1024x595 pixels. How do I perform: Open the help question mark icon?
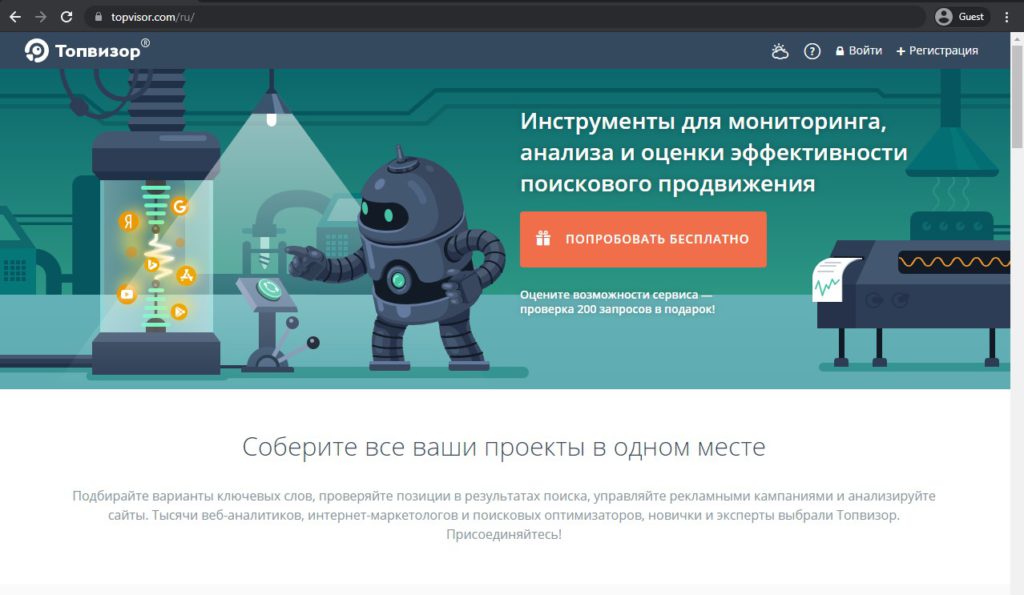(812, 51)
